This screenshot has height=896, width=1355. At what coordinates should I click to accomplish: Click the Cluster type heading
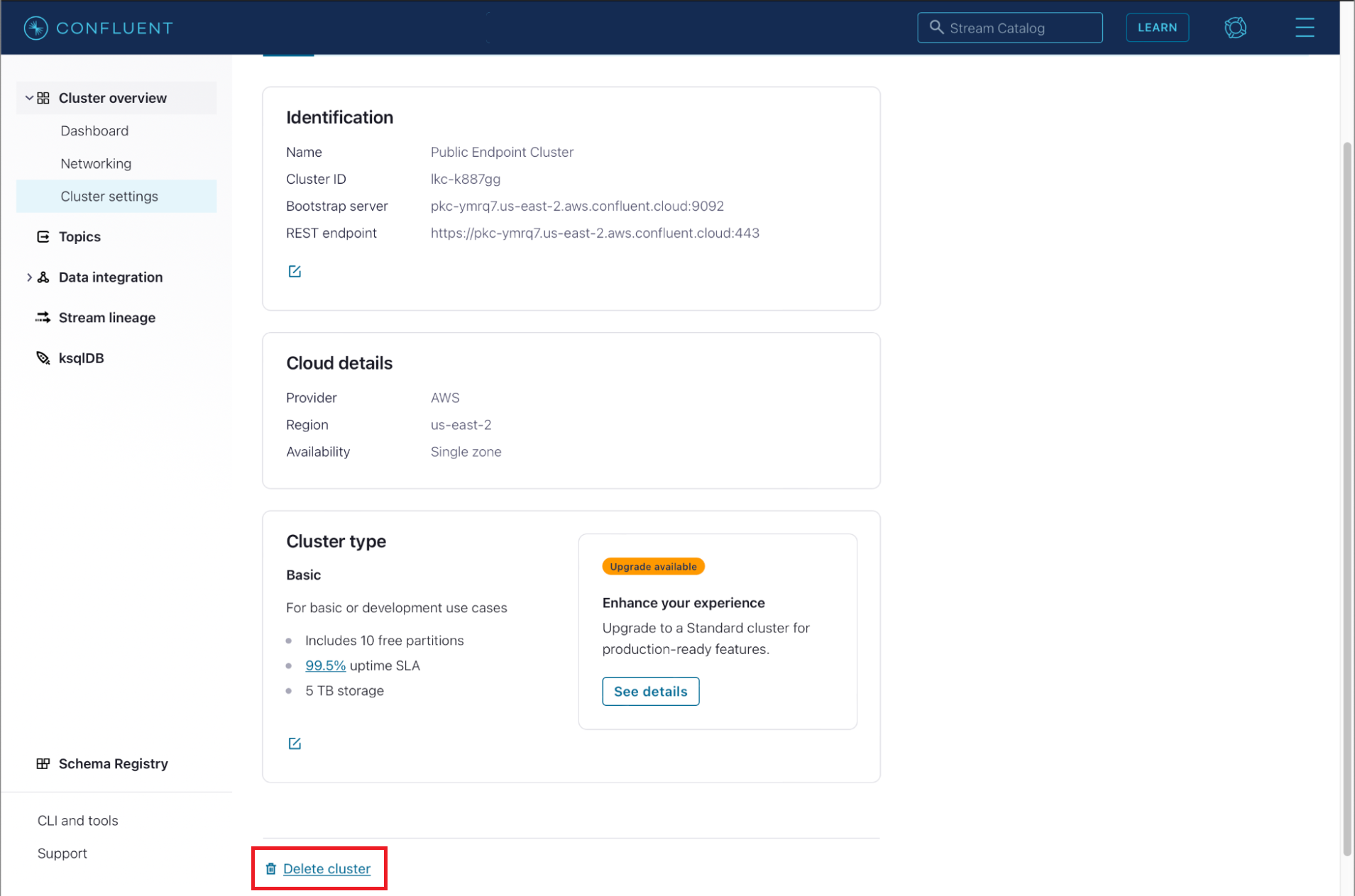336,541
